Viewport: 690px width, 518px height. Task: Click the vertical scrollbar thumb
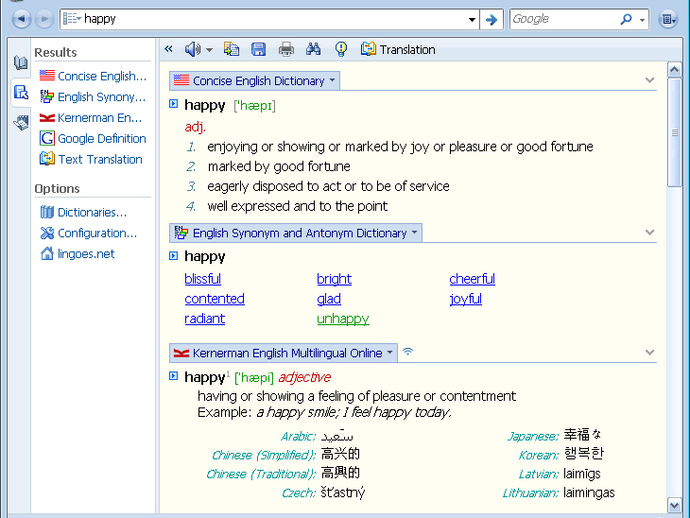click(x=674, y=132)
